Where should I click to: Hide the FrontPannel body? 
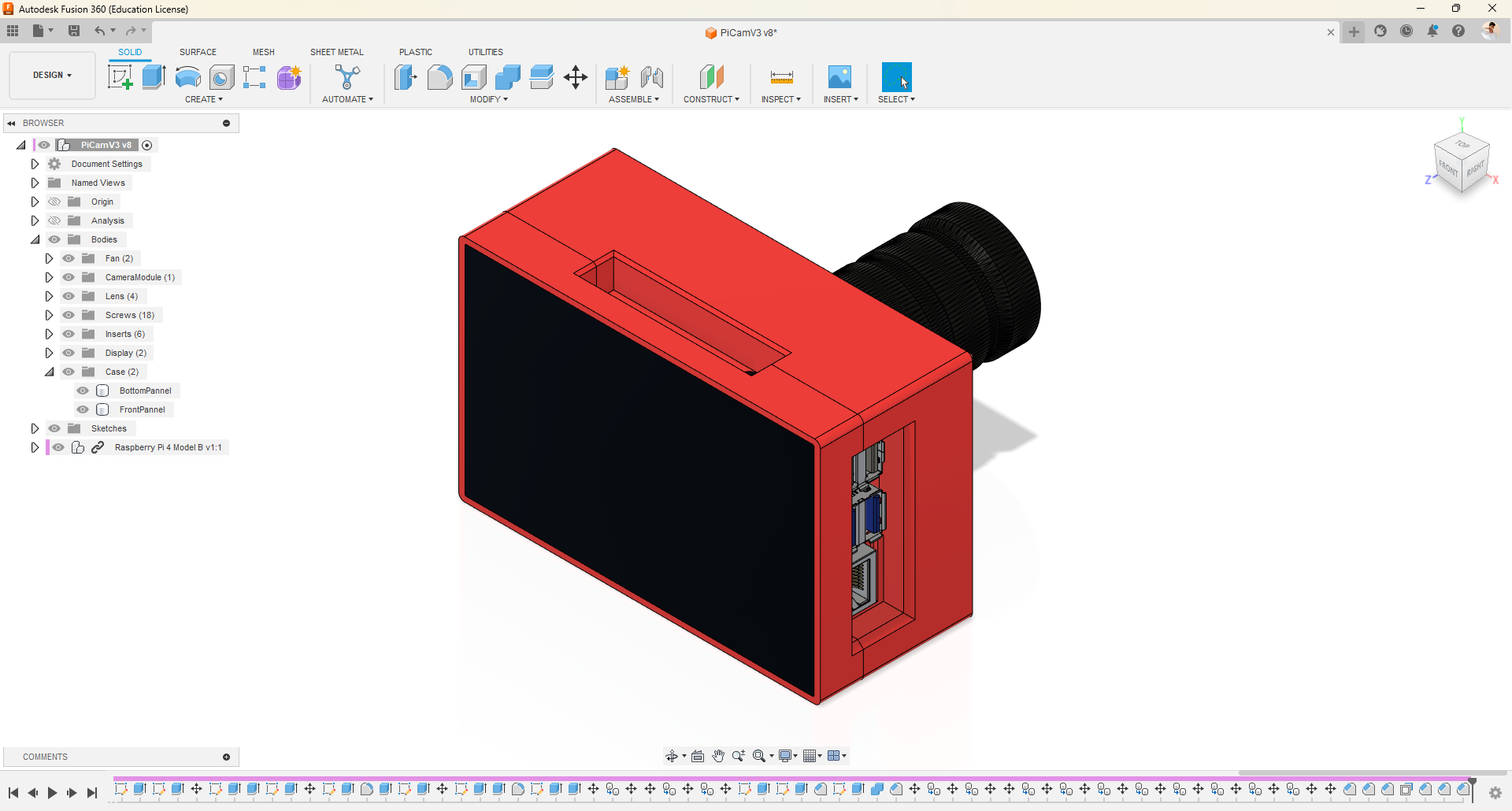(83, 409)
